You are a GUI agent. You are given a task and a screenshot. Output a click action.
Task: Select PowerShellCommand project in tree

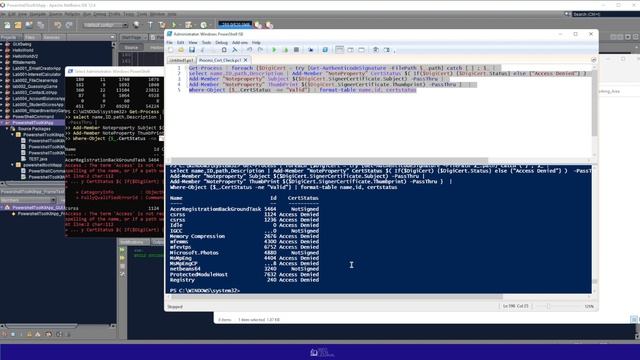click(33, 116)
